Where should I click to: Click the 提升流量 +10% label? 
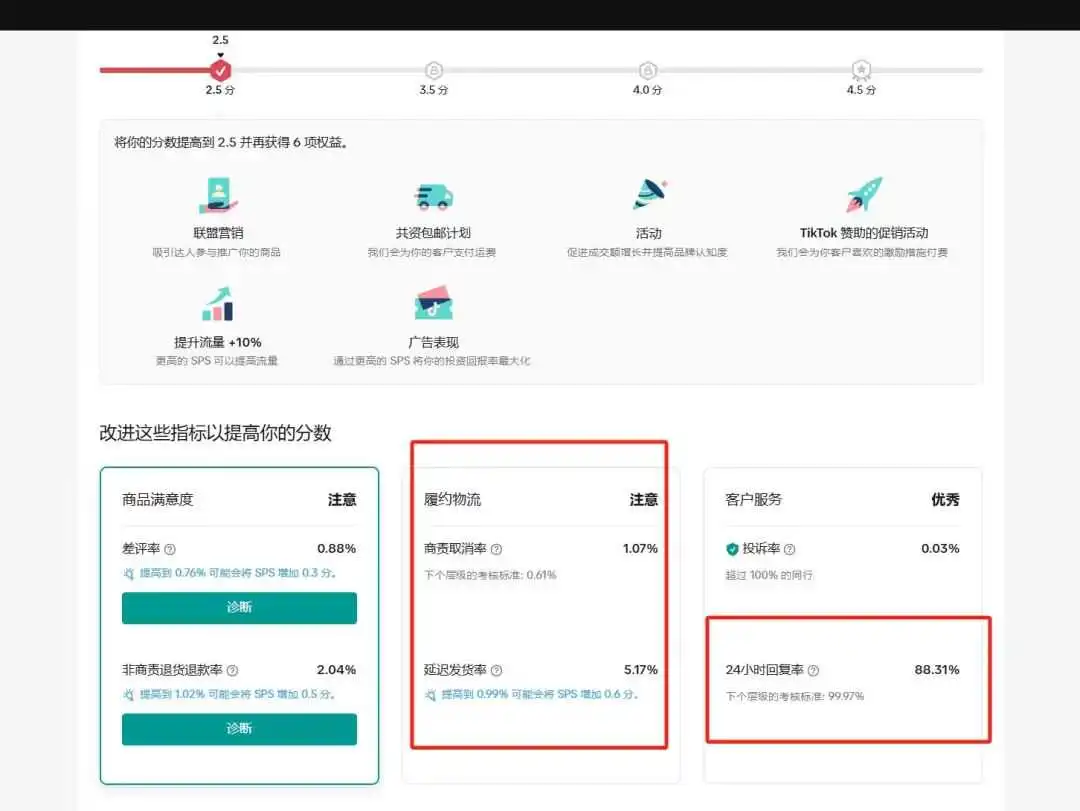[x=218, y=342]
